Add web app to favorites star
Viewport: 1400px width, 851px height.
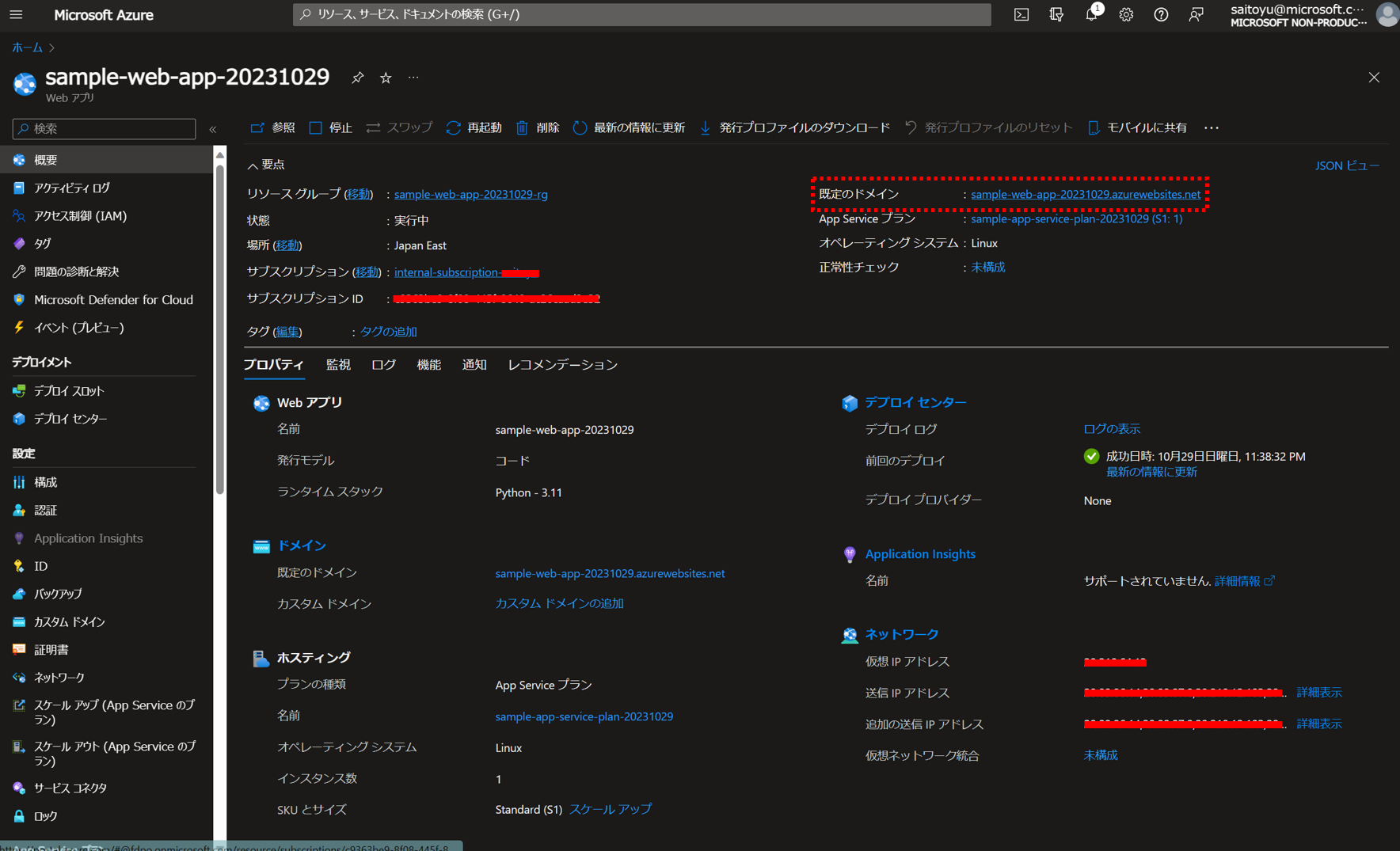tap(386, 78)
